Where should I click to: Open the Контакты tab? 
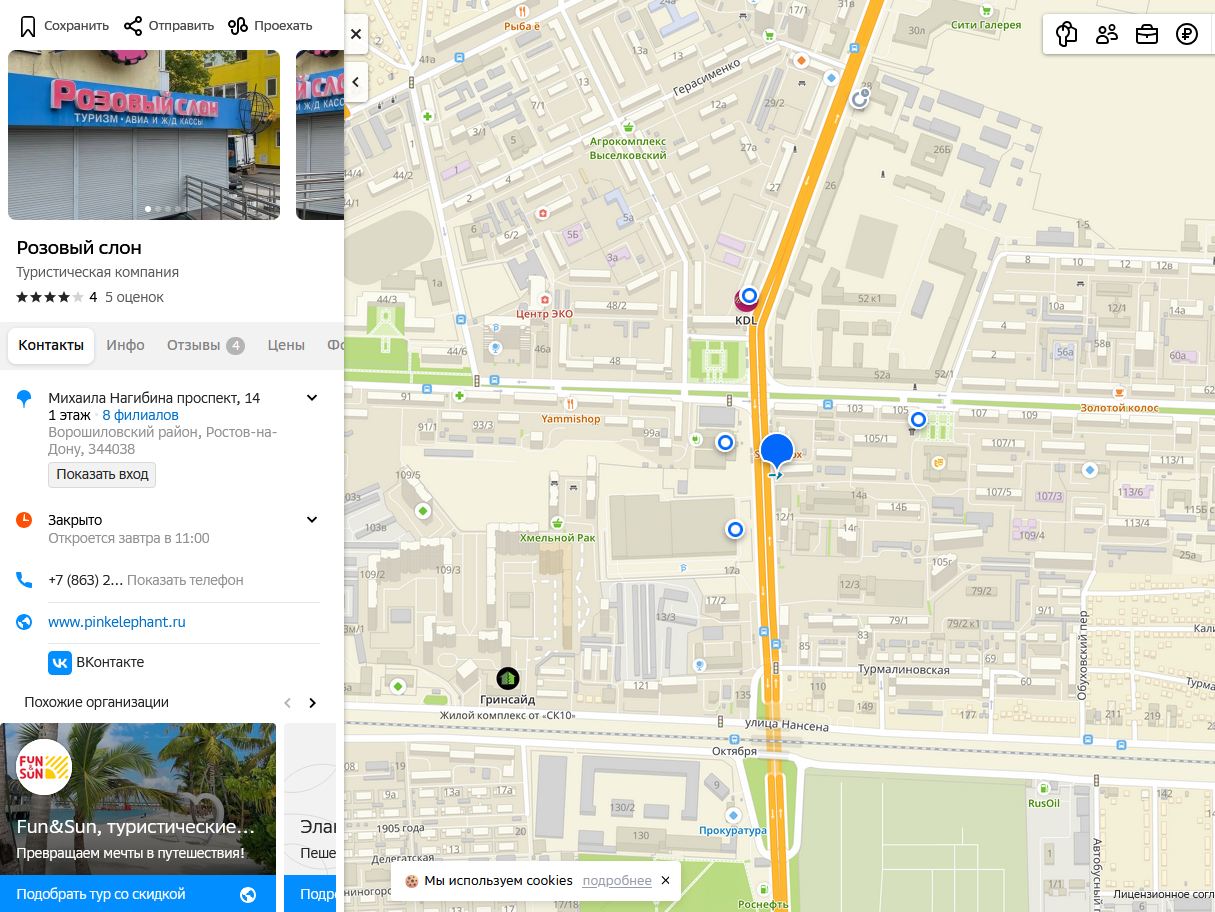tap(51, 345)
